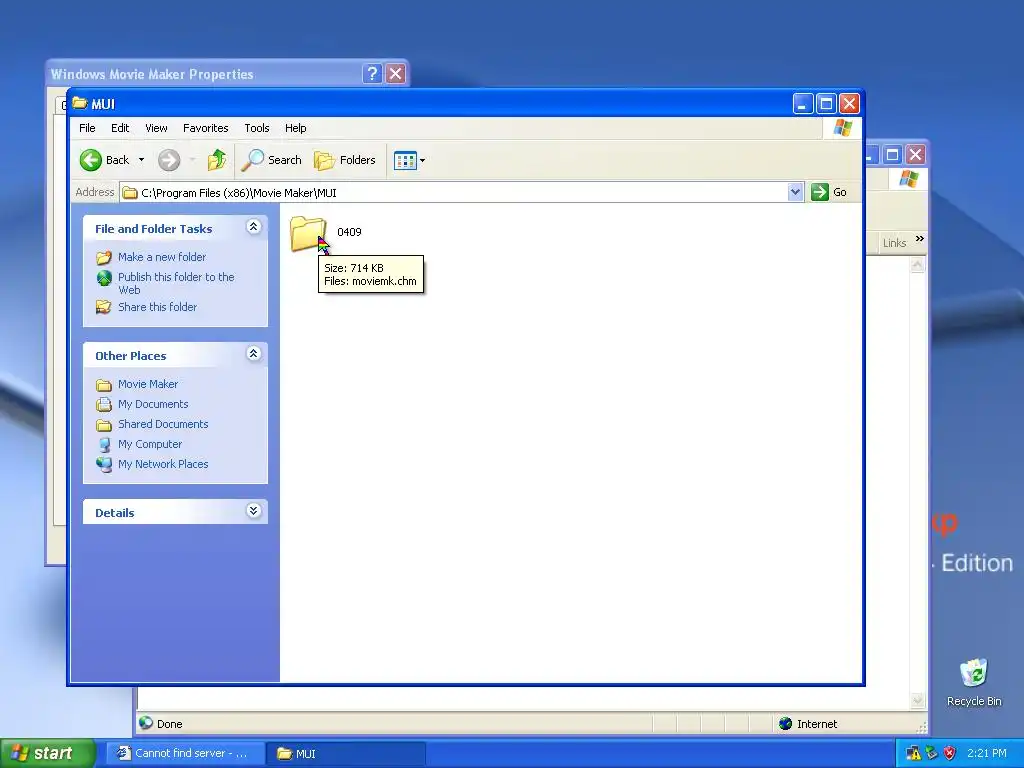The height and width of the screenshot is (768, 1024).
Task: Select the 0409 folder icon
Action: (x=308, y=233)
